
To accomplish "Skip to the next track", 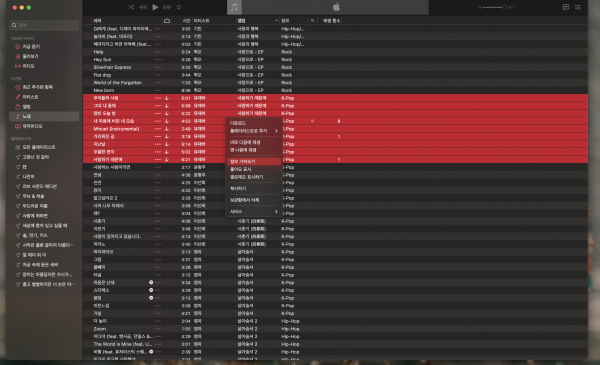I will coord(167,7).
